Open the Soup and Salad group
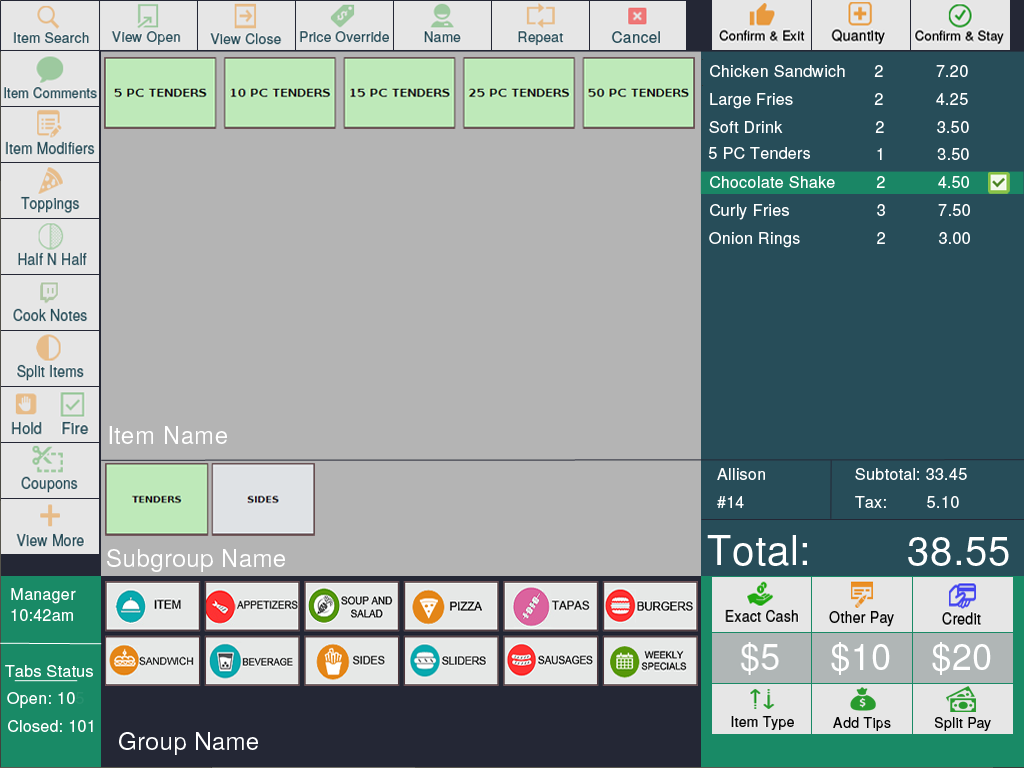Image resolution: width=1024 pixels, height=768 pixels. 351,606
